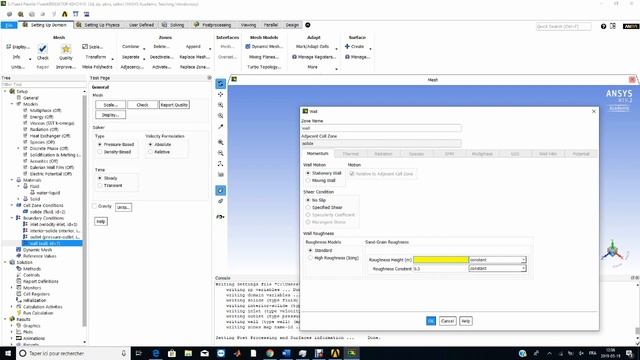This screenshot has height=360, width=640.
Task: Click the Units button next to Gravity
Action: (123, 207)
